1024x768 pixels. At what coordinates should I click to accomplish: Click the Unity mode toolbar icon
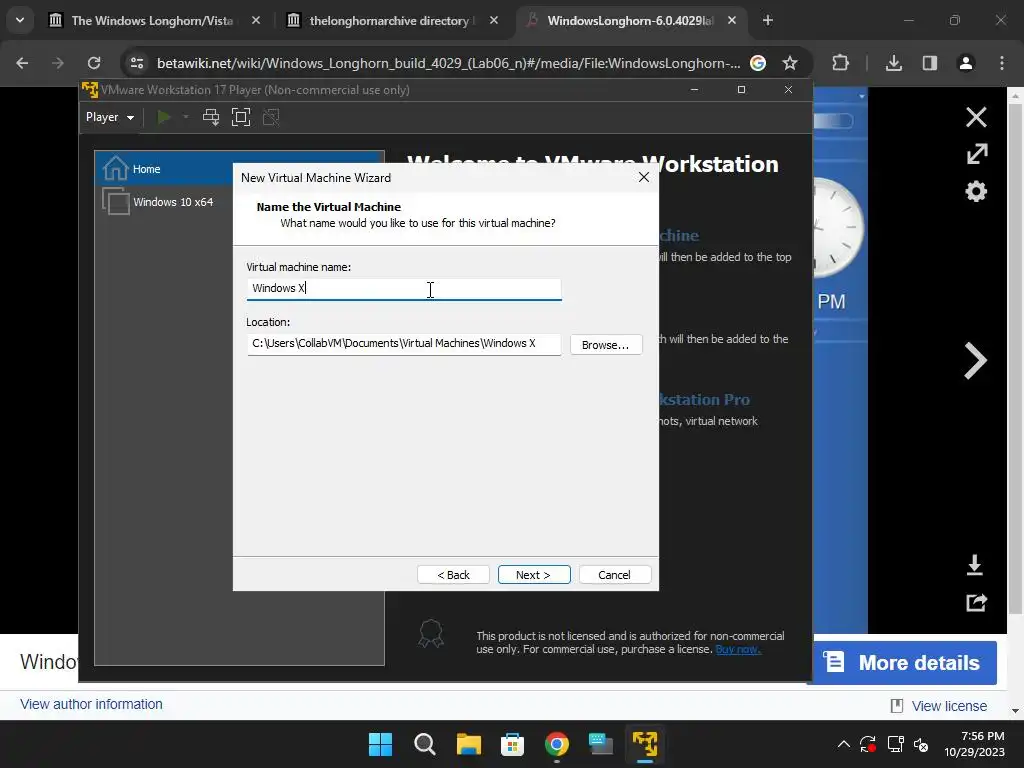coord(271,117)
